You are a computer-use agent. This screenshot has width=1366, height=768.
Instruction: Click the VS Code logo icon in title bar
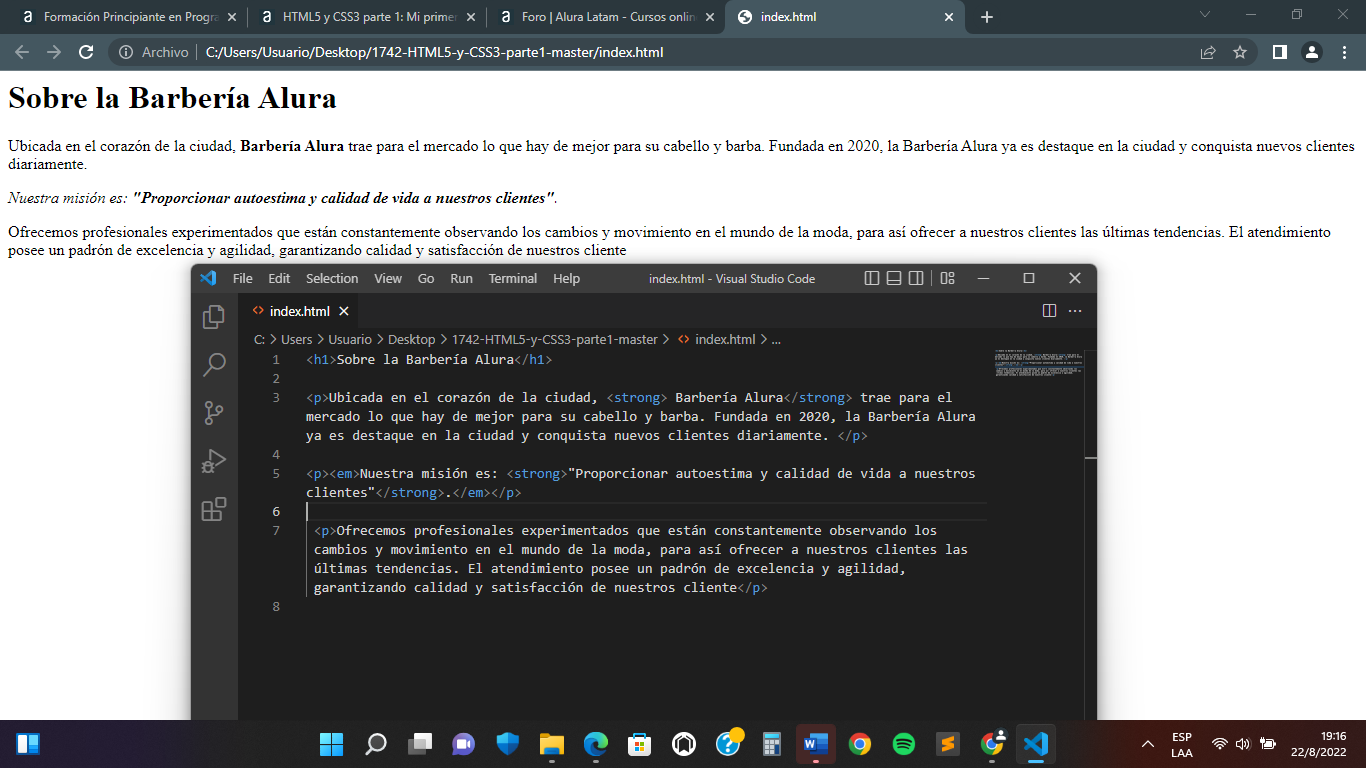[x=208, y=278]
